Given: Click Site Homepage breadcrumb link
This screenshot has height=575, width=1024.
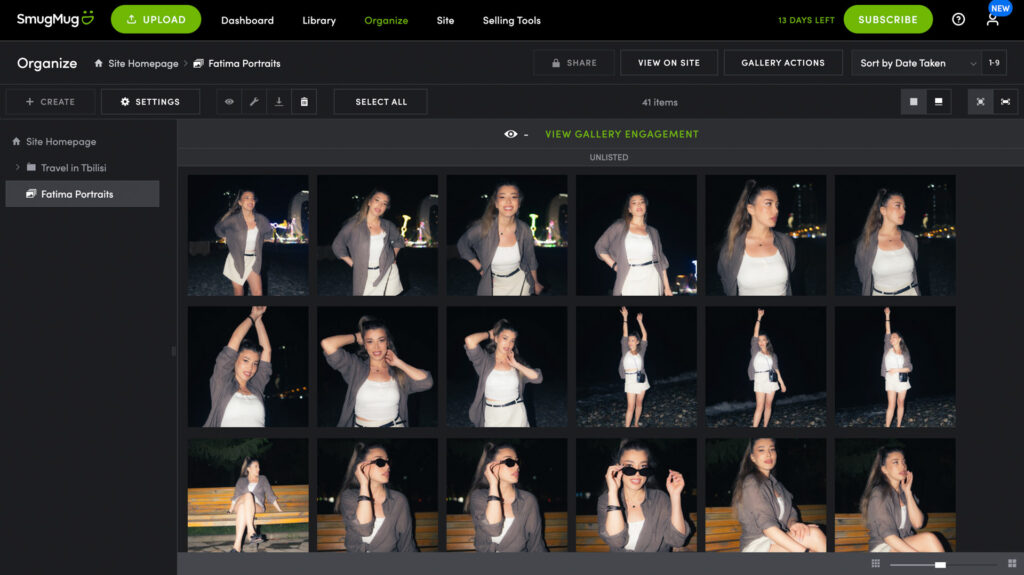Looking at the screenshot, I should 143,63.
